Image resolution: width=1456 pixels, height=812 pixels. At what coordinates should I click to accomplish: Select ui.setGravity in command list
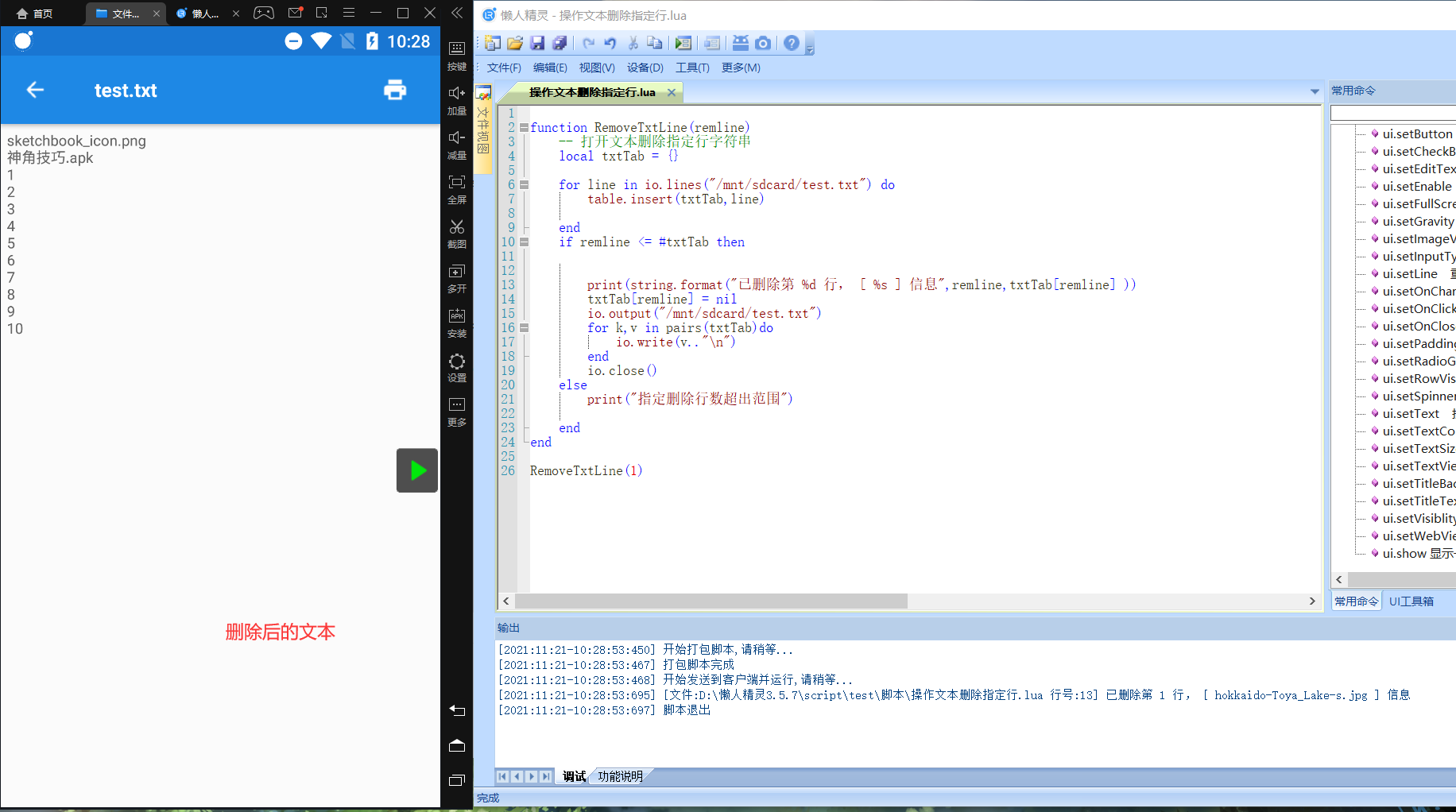coord(1418,222)
